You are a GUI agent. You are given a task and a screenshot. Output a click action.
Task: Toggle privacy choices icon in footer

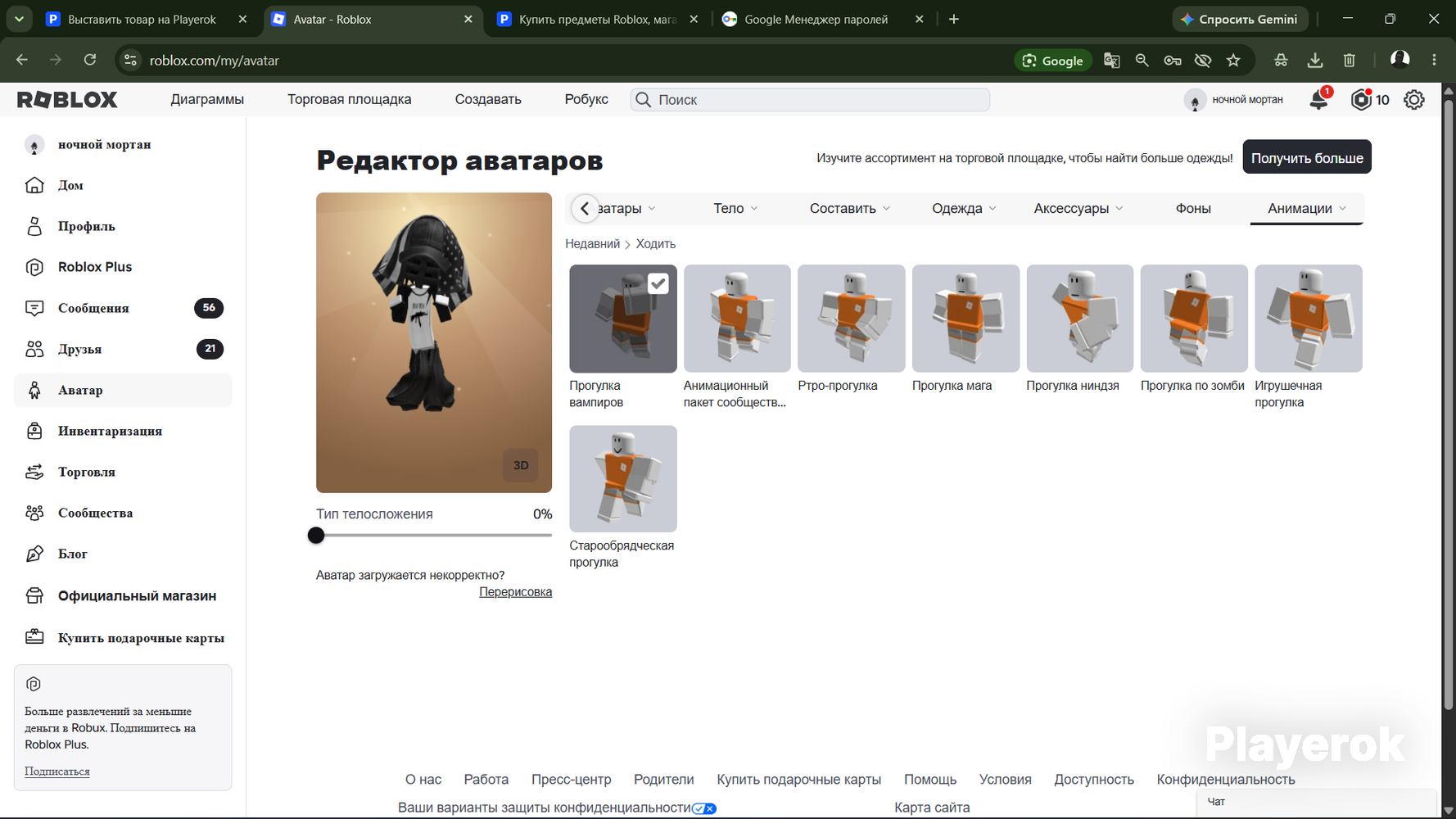(x=704, y=808)
